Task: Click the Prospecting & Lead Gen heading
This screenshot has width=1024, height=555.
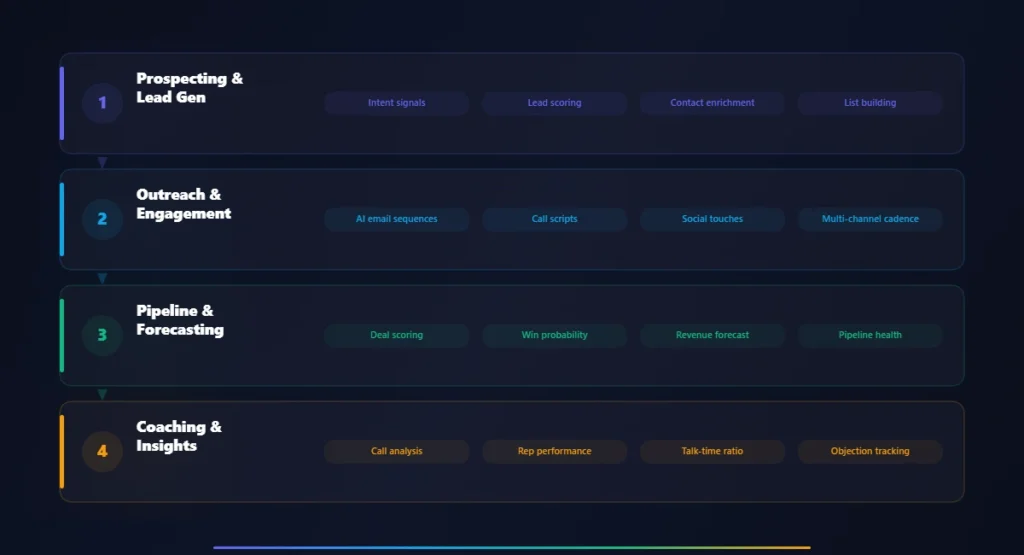Action: click(x=189, y=87)
